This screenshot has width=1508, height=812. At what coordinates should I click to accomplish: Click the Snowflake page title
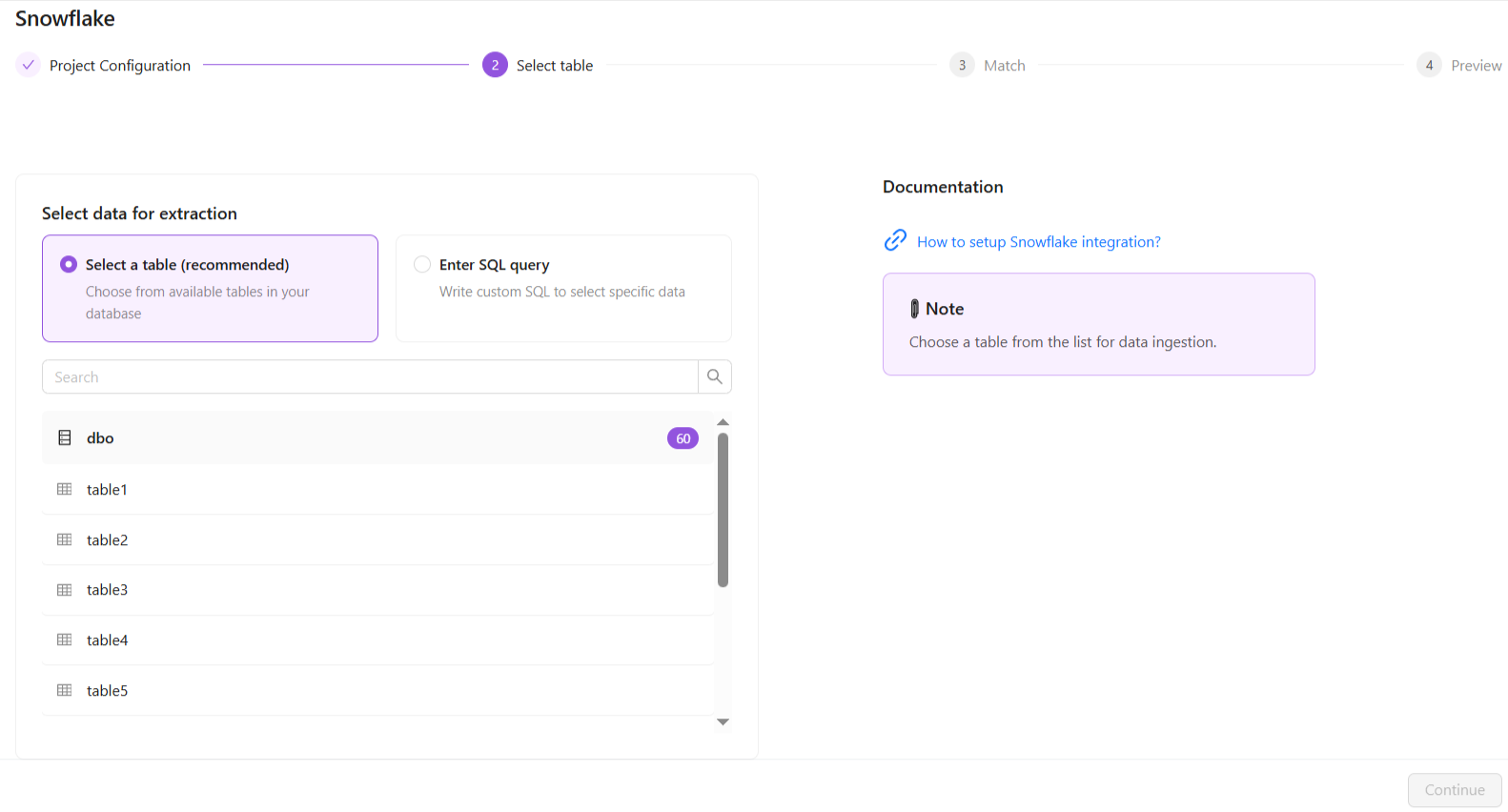point(65,18)
